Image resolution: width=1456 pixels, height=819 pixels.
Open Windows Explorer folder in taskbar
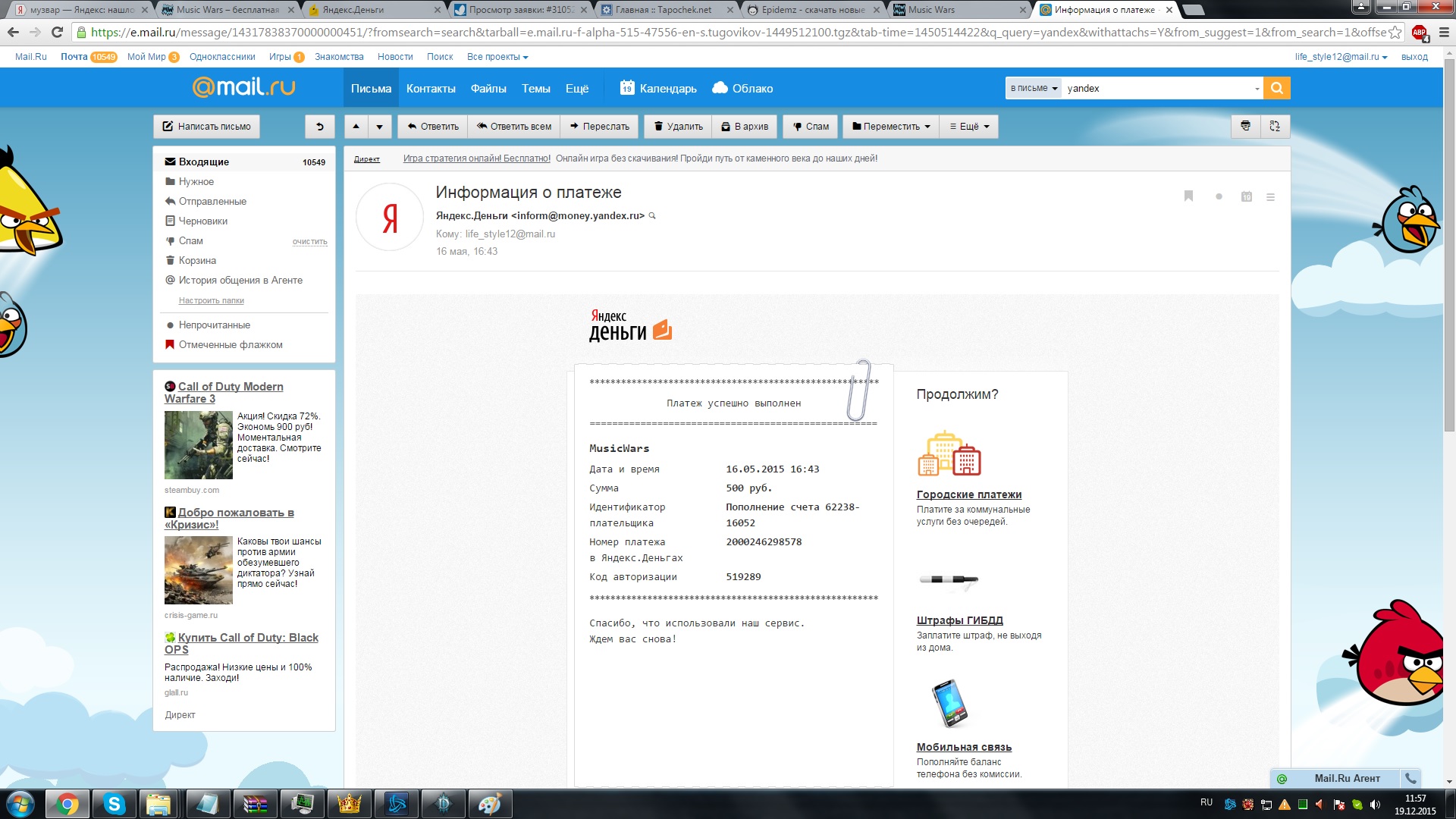coord(158,804)
